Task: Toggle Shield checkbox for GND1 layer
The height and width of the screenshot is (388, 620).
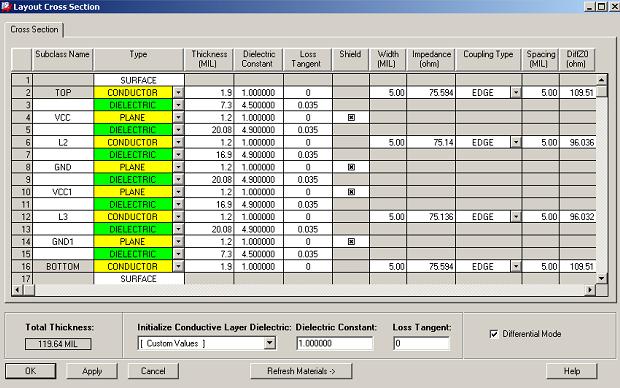Action: point(351,241)
